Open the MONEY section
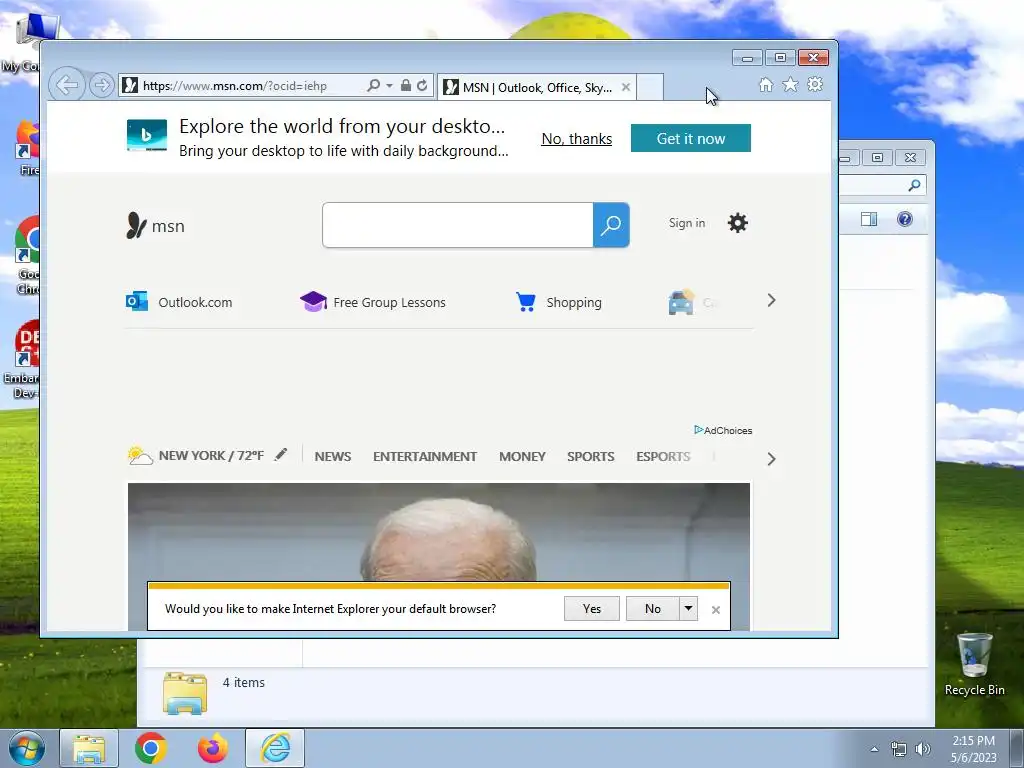1024x768 pixels. click(522, 456)
